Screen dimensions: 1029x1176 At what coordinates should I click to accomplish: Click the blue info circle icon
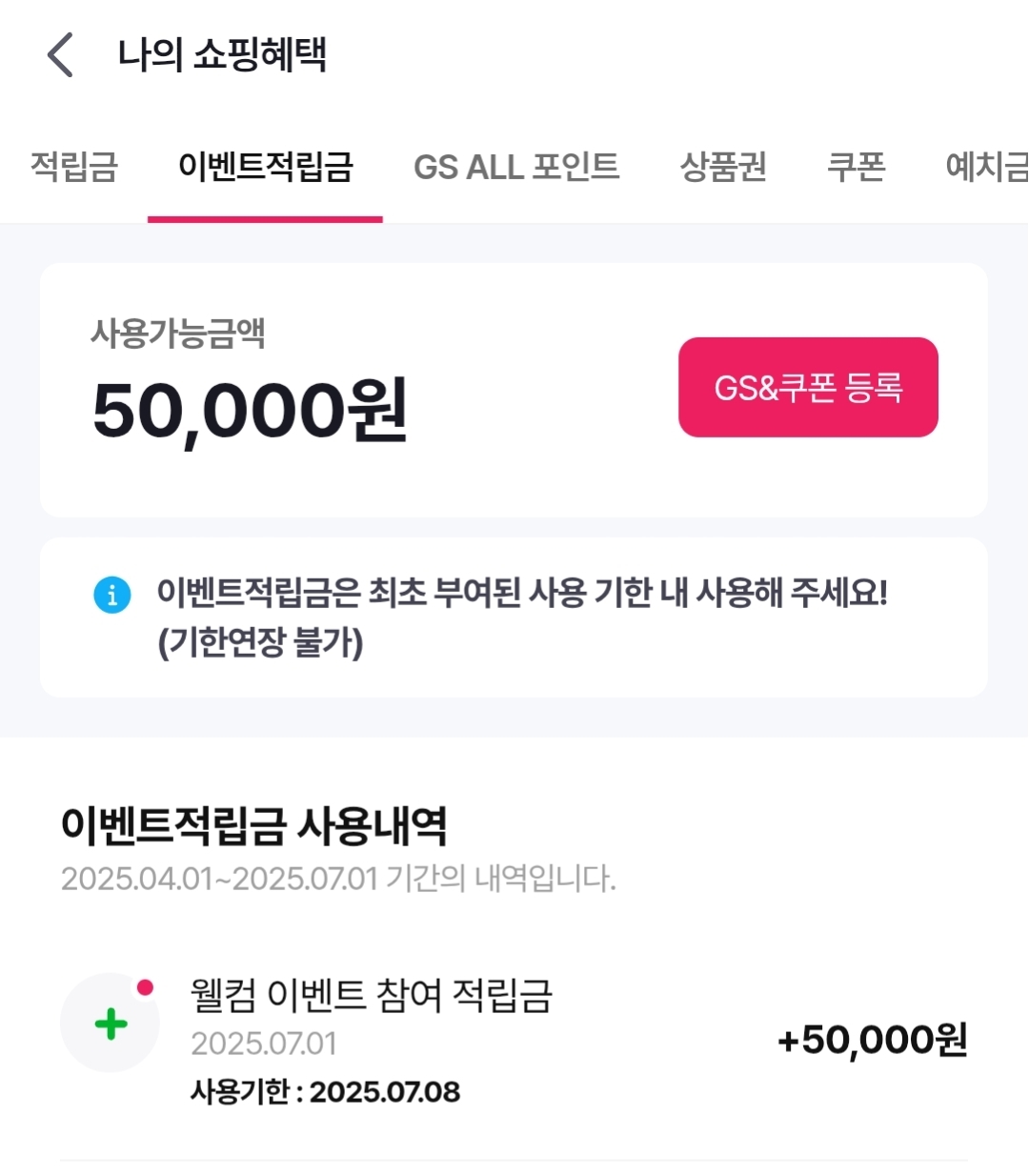click(x=112, y=595)
